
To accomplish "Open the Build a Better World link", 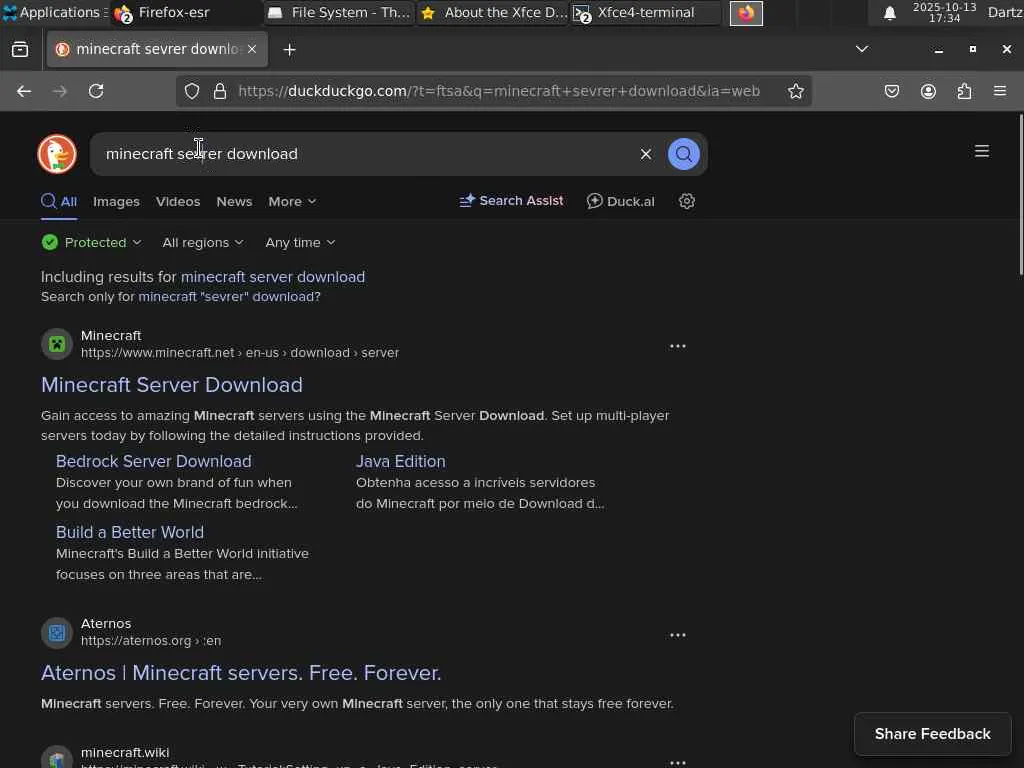I will tap(130, 532).
